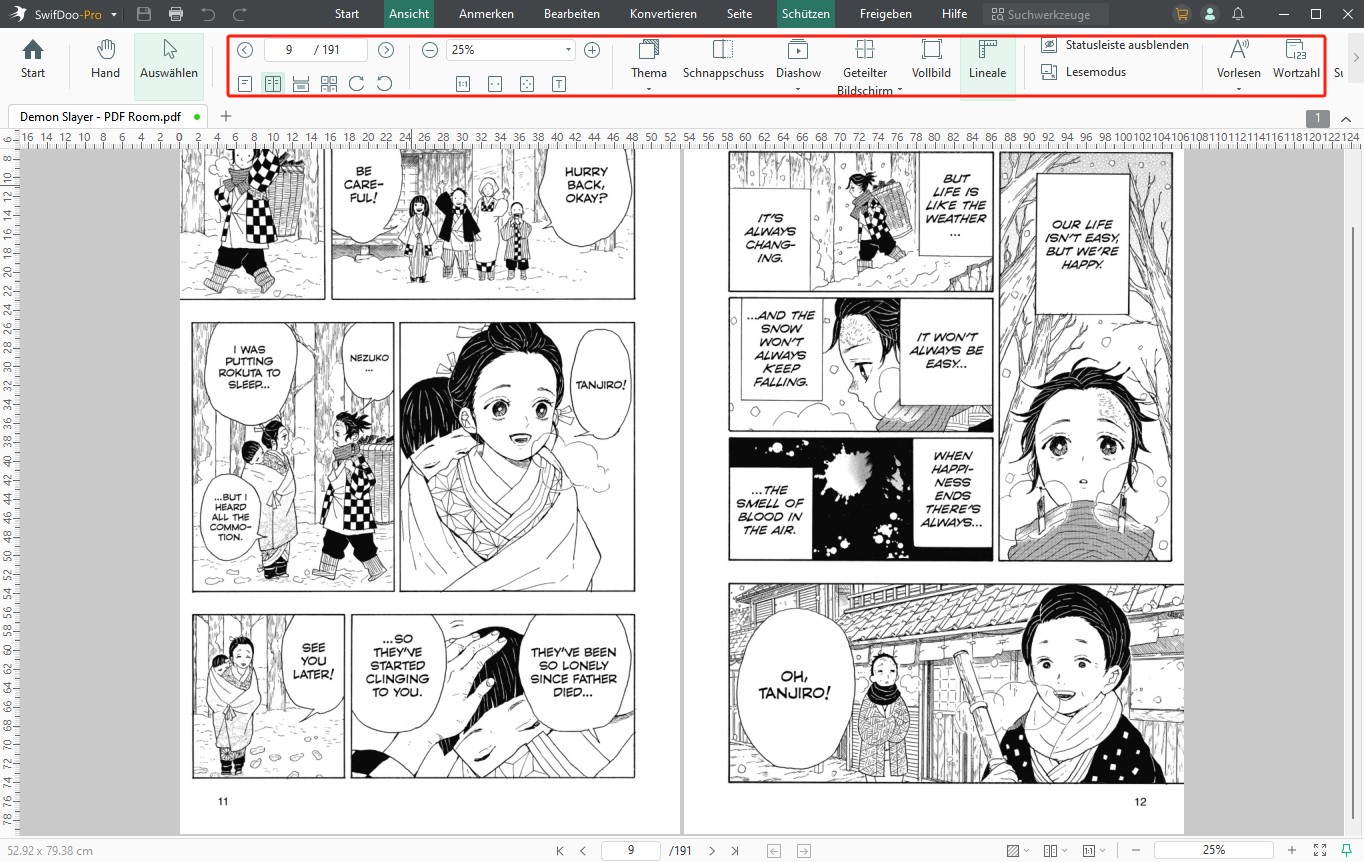Rotate the page clockwise

[x=357, y=83]
